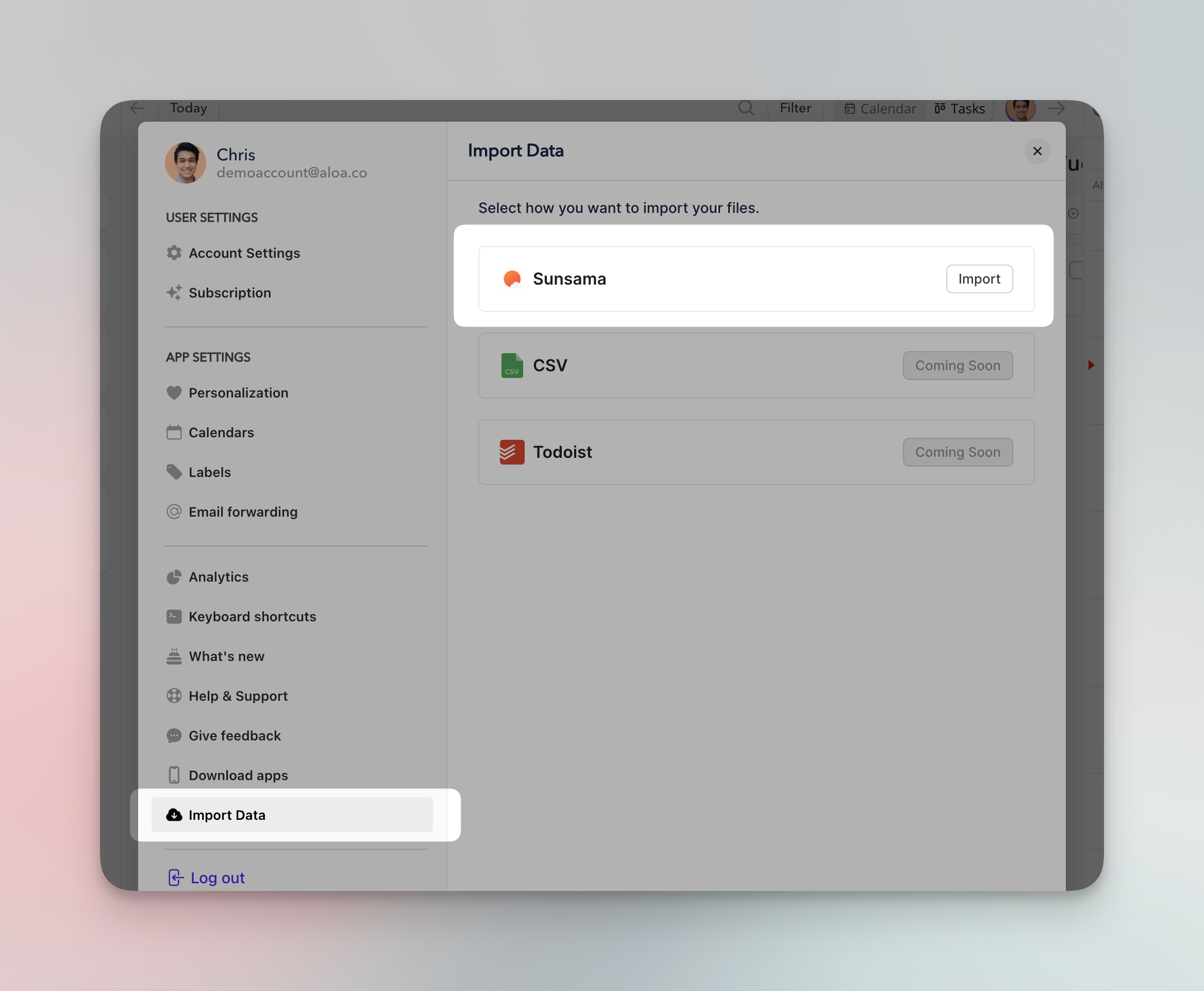Close the Import Data dialog
The height and width of the screenshot is (991, 1204).
pos(1037,151)
